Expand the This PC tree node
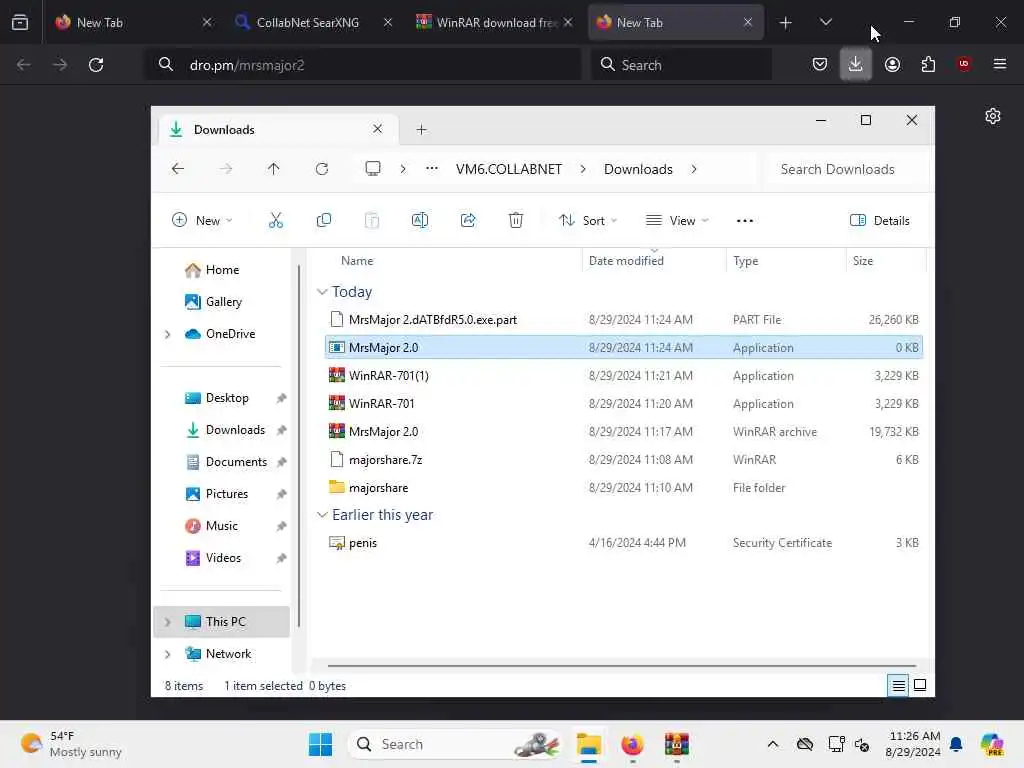 tap(167, 622)
